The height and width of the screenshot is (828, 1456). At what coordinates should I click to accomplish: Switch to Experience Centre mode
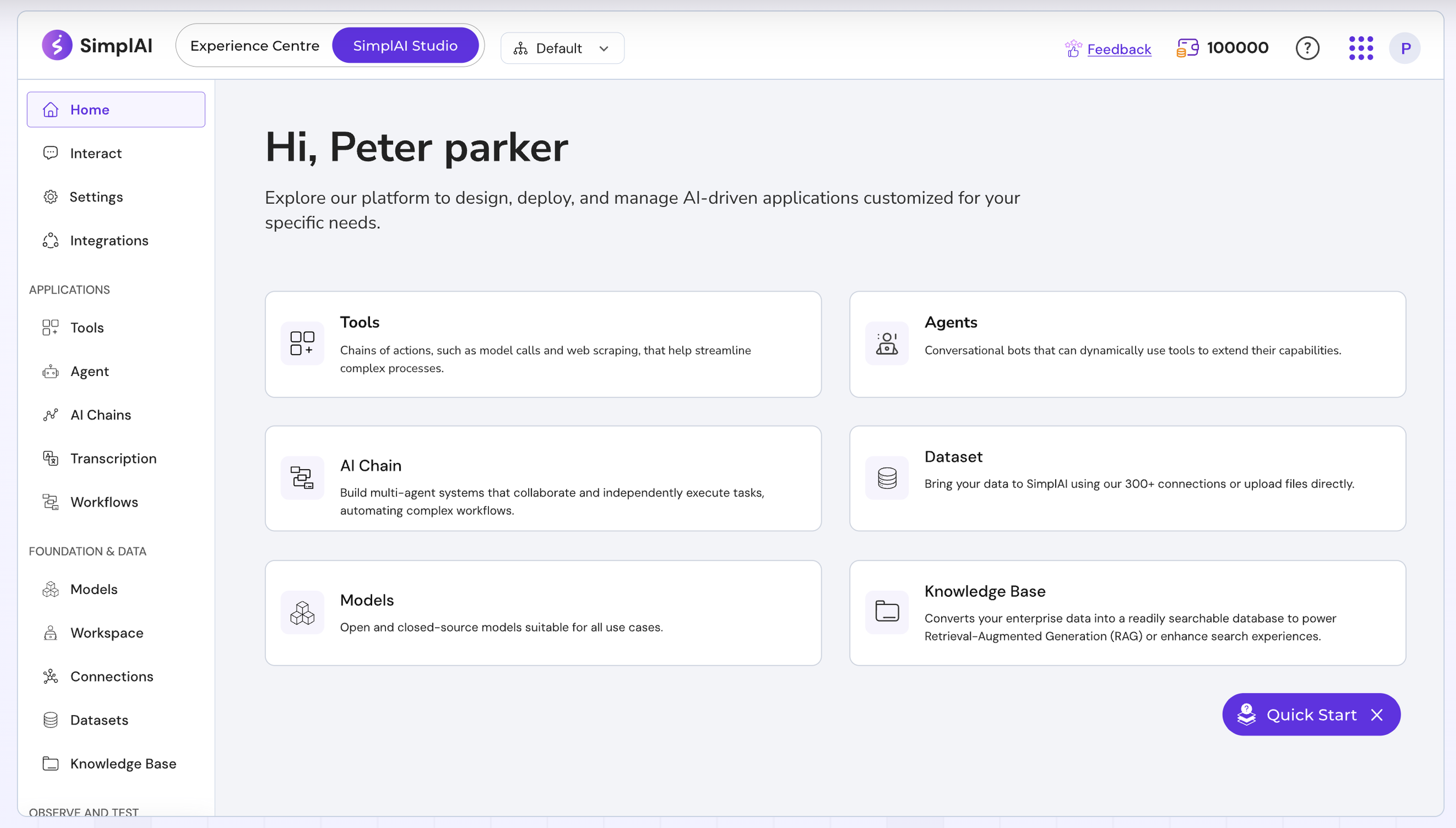[255, 46]
